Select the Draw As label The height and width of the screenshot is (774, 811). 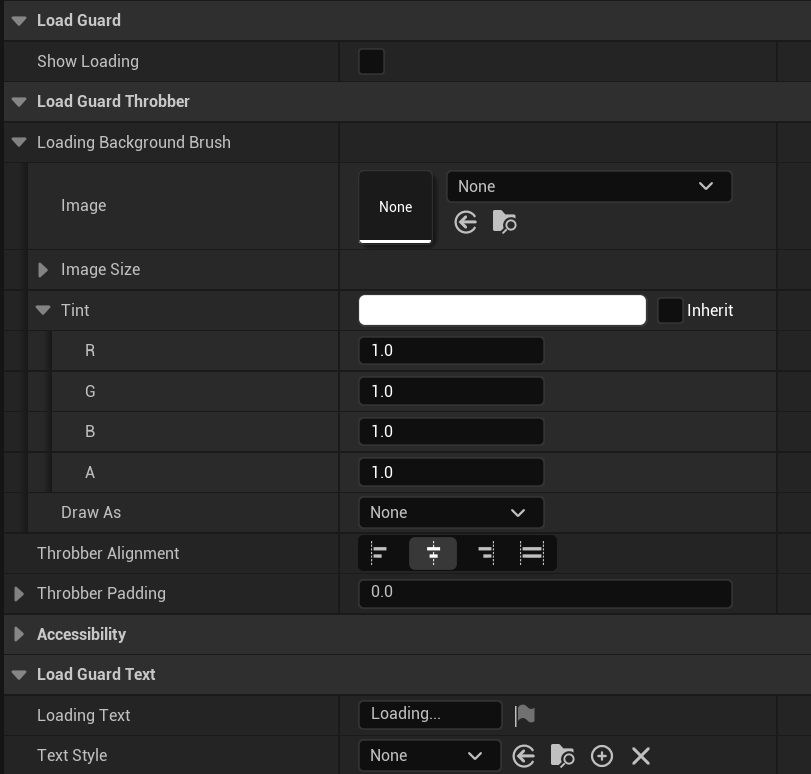click(x=91, y=513)
